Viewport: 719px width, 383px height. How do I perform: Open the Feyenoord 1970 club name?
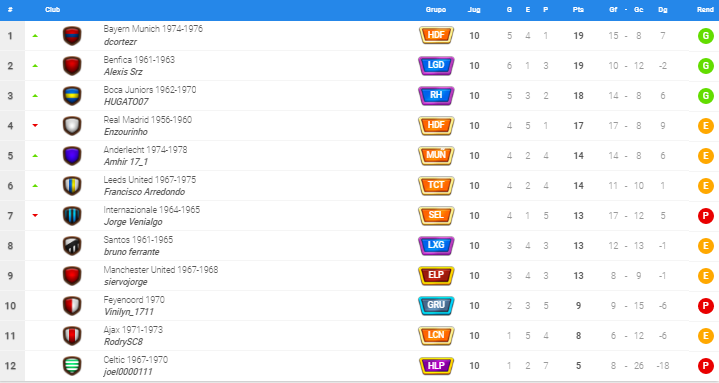pyautogui.click(x=134, y=300)
